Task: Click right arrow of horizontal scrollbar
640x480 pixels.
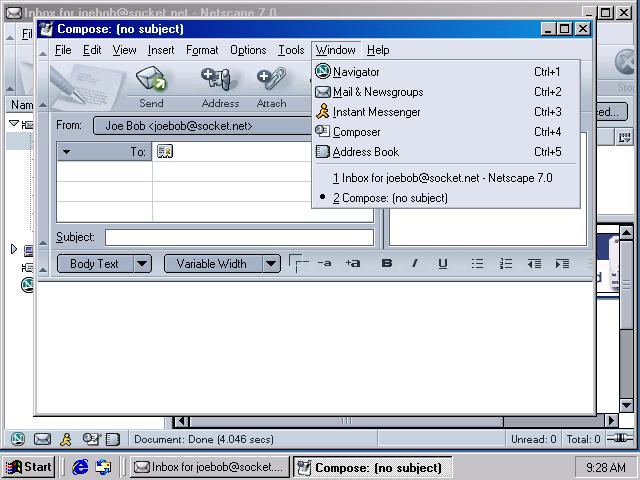Action: 611,420
